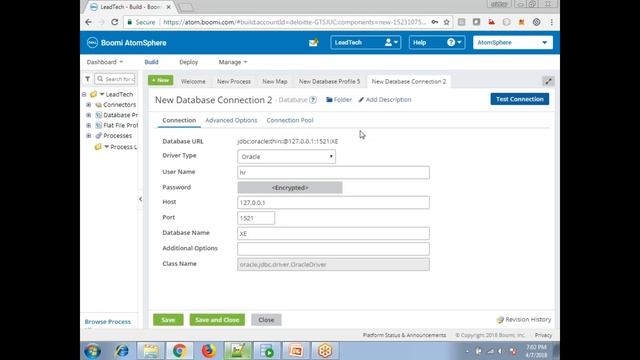This screenshot has height=360, width=640.
Task: Switch to the New Map tab
Action: click(x=275, y=82)
